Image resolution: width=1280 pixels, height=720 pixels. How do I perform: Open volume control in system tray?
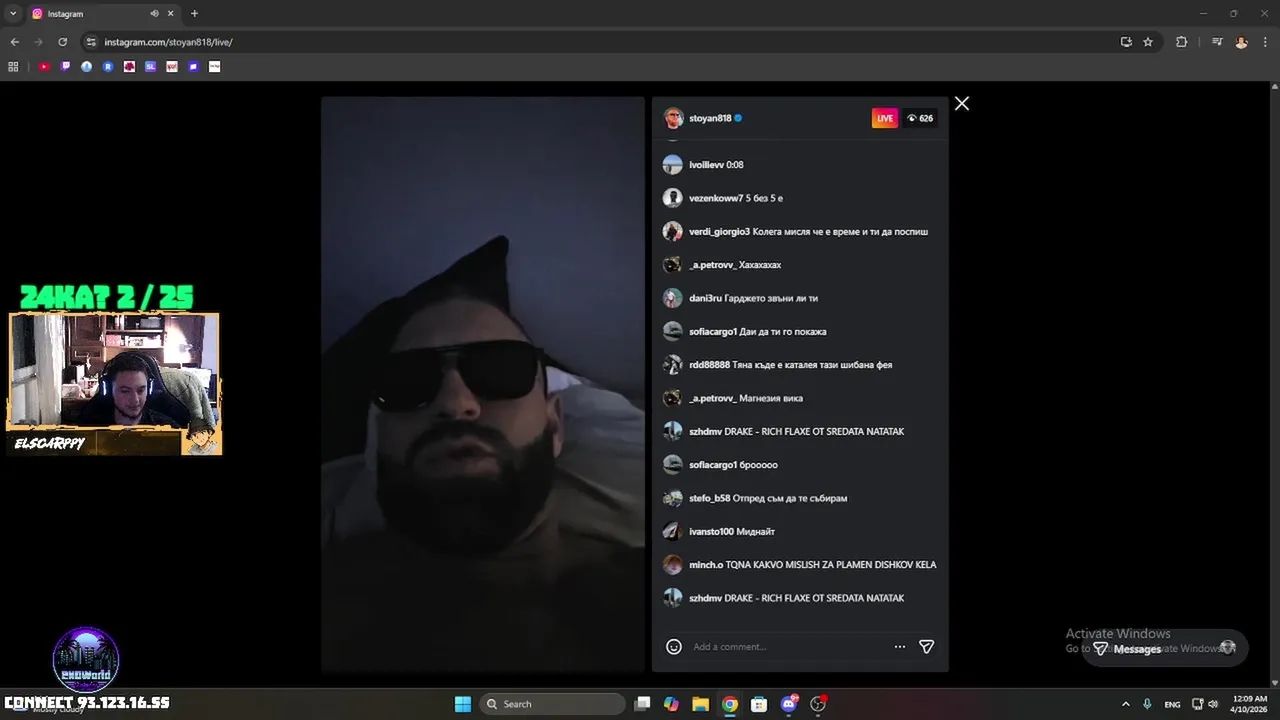pyautogui.click(x=1213, y=704)
